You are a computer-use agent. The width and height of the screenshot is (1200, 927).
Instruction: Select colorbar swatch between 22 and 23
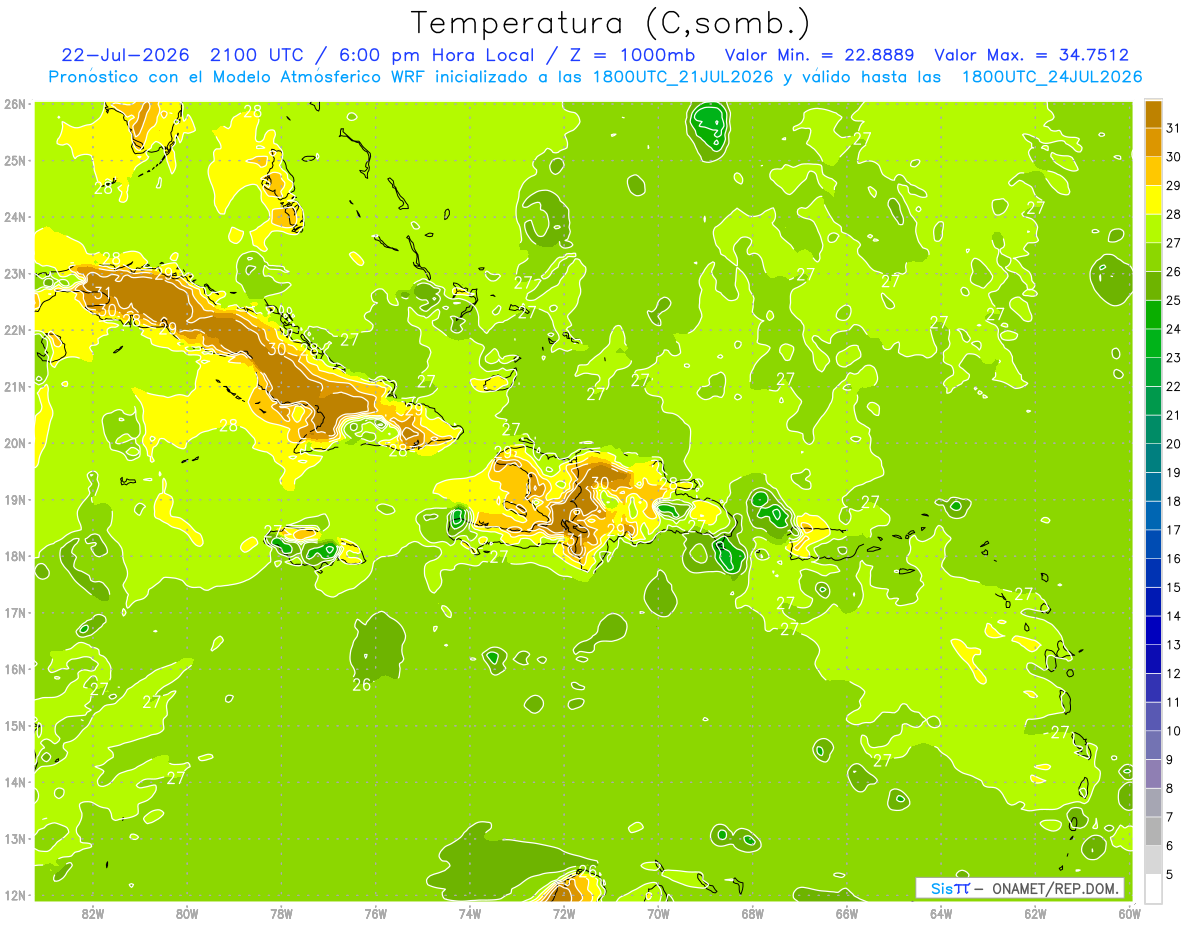(x=1154, y=372)
